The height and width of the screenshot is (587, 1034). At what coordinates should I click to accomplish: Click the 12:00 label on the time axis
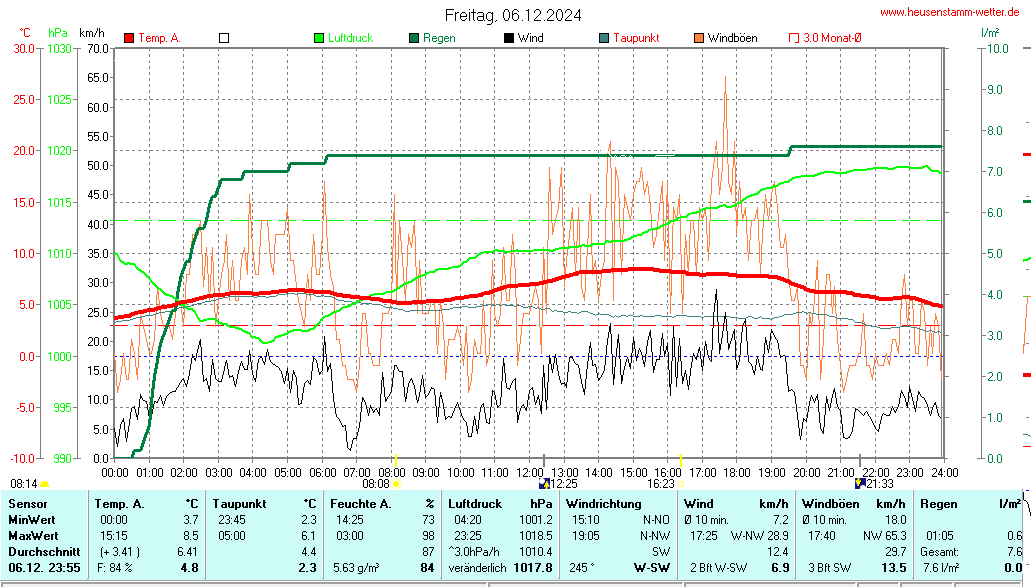[x=529, y=471]
